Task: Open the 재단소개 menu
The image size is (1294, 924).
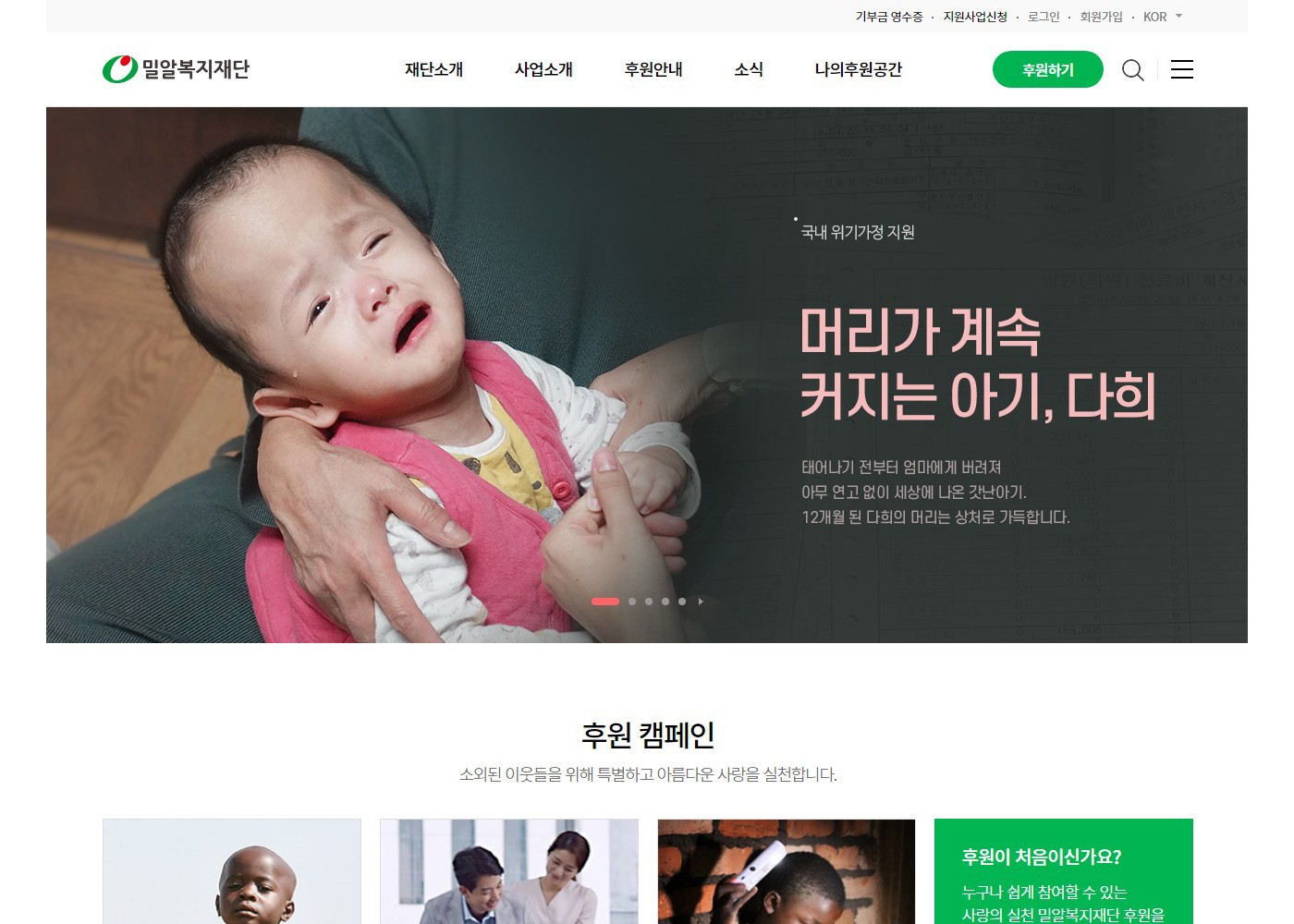Action: tap(433, 69)
